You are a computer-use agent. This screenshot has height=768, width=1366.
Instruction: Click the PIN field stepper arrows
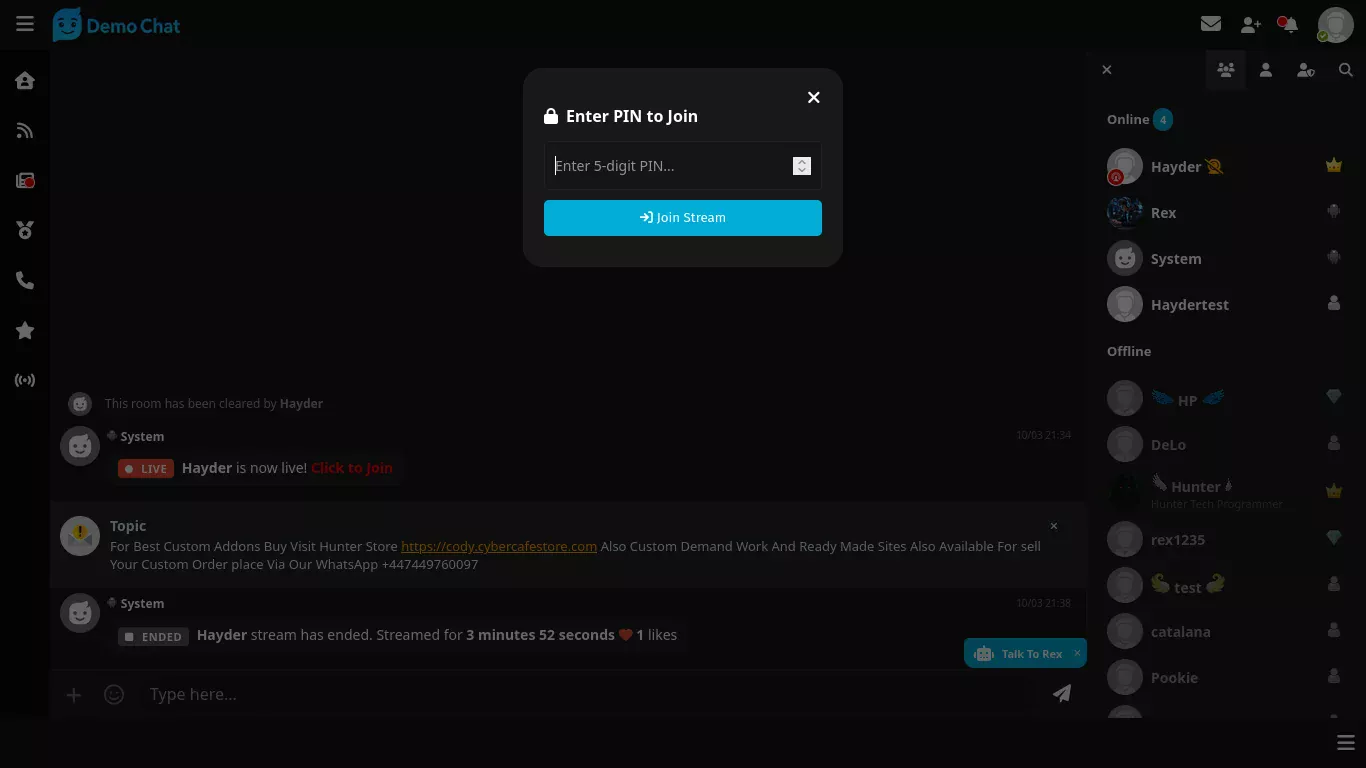801,166
